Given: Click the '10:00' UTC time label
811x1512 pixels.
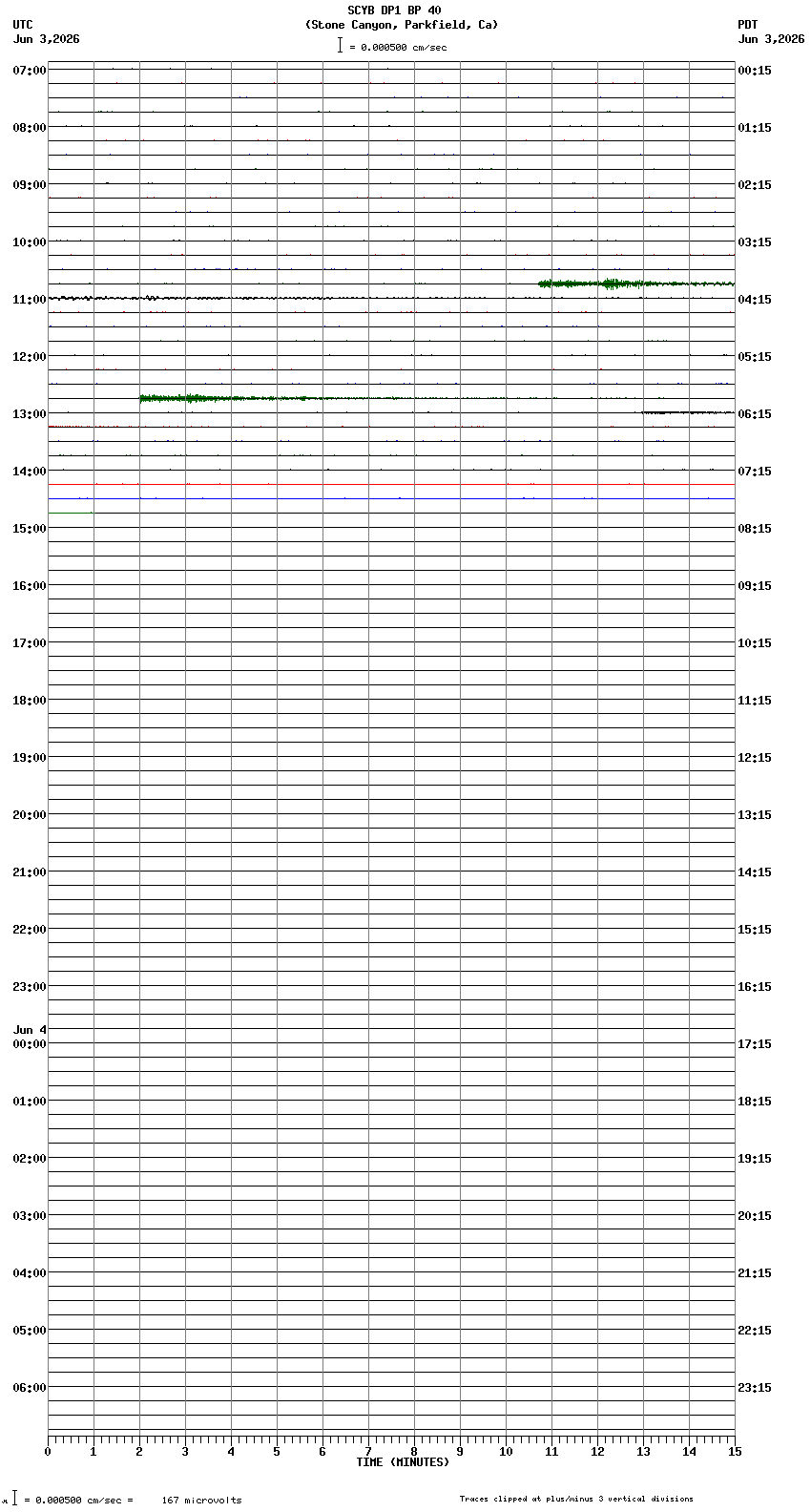Looking at the screenshot, I should (30, 242).
